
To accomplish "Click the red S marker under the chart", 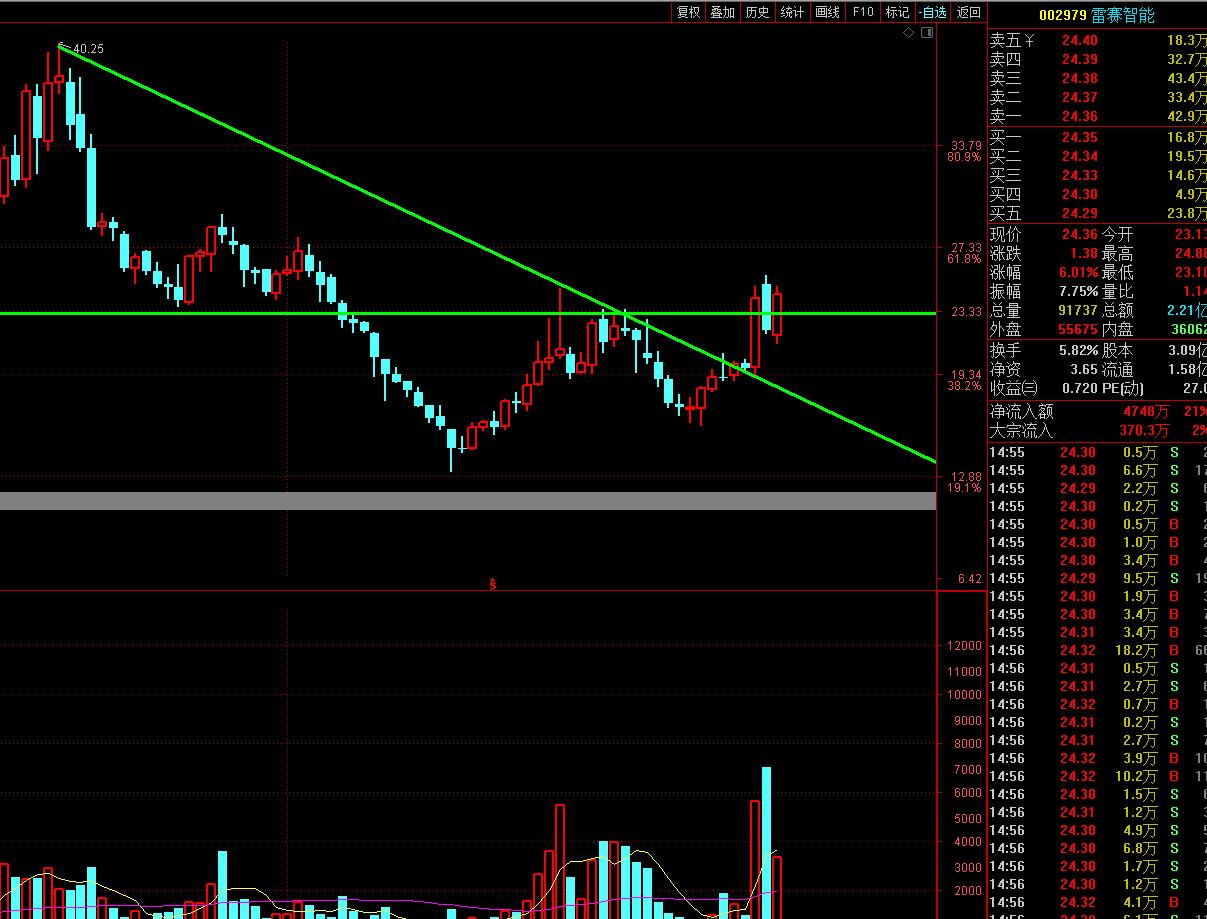I will (x=492, y=583).
